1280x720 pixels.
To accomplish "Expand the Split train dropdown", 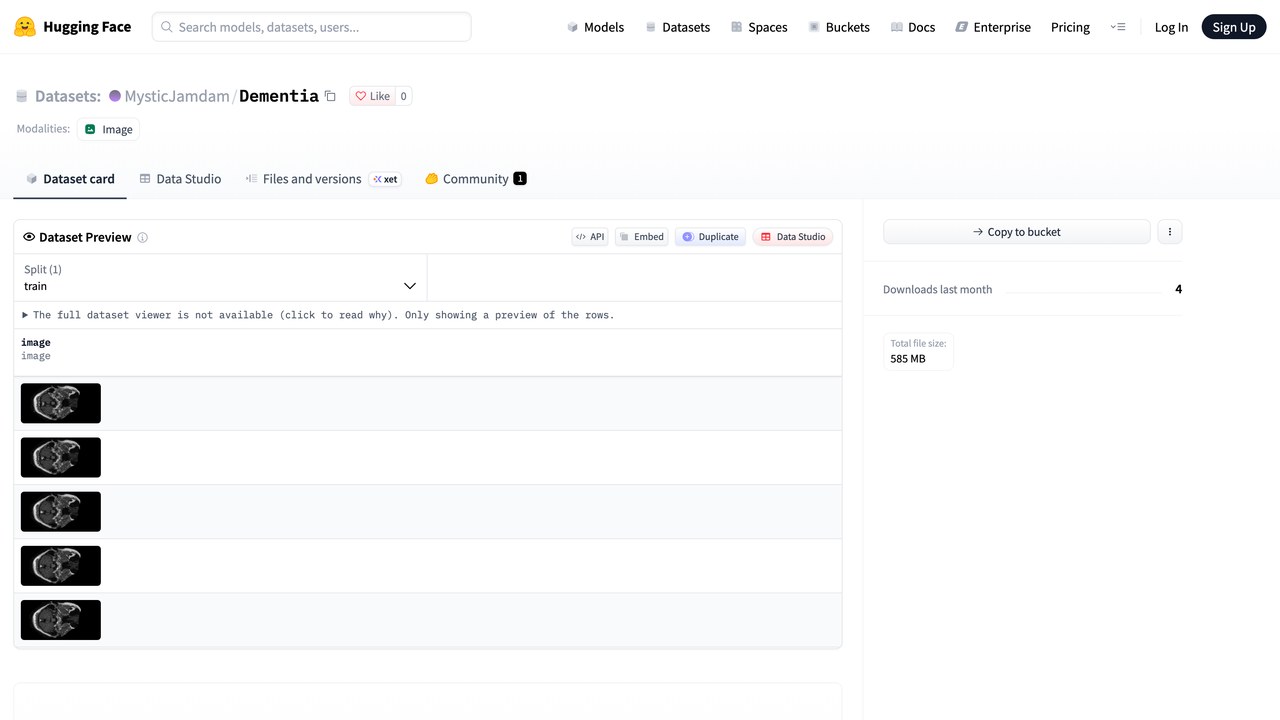I will 220,278.
